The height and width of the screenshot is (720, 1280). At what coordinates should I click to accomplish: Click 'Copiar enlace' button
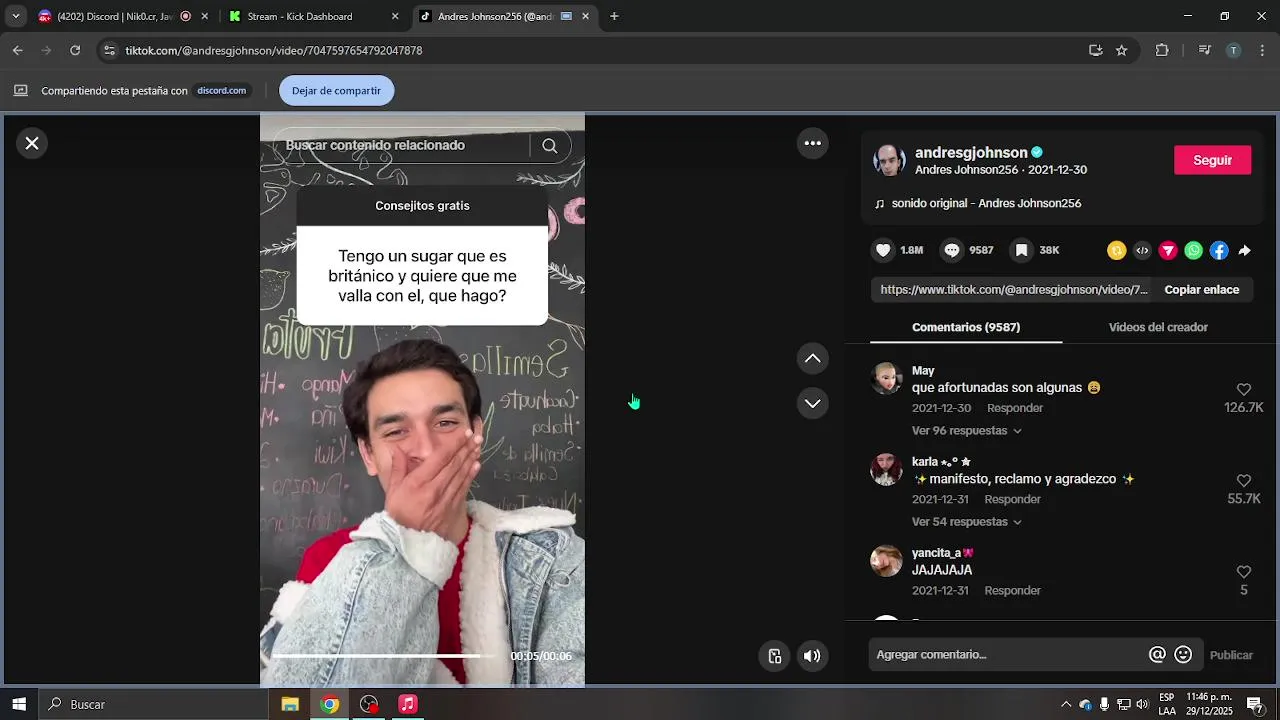1201,290
